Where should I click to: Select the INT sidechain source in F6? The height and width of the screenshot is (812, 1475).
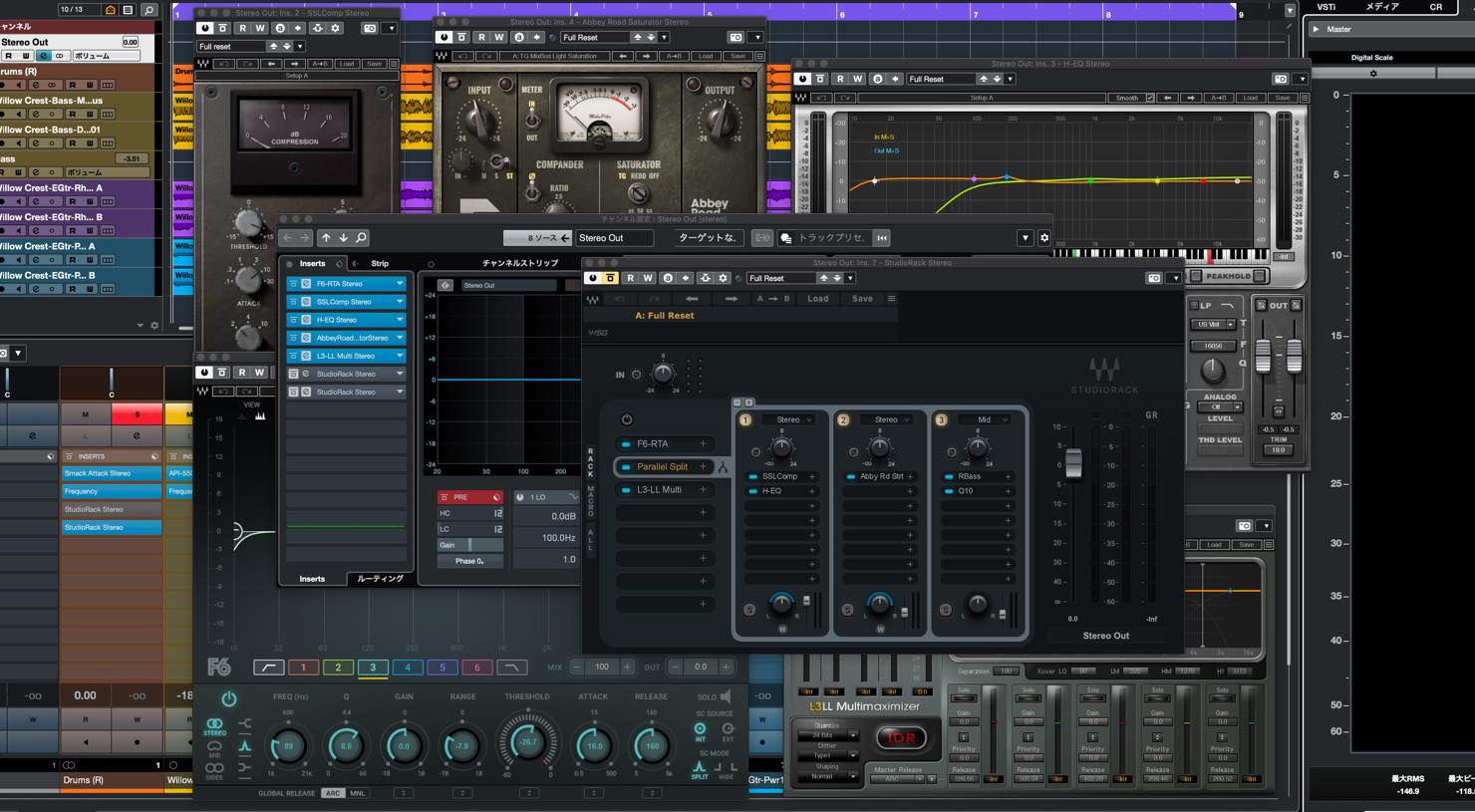tap(700, 732)
